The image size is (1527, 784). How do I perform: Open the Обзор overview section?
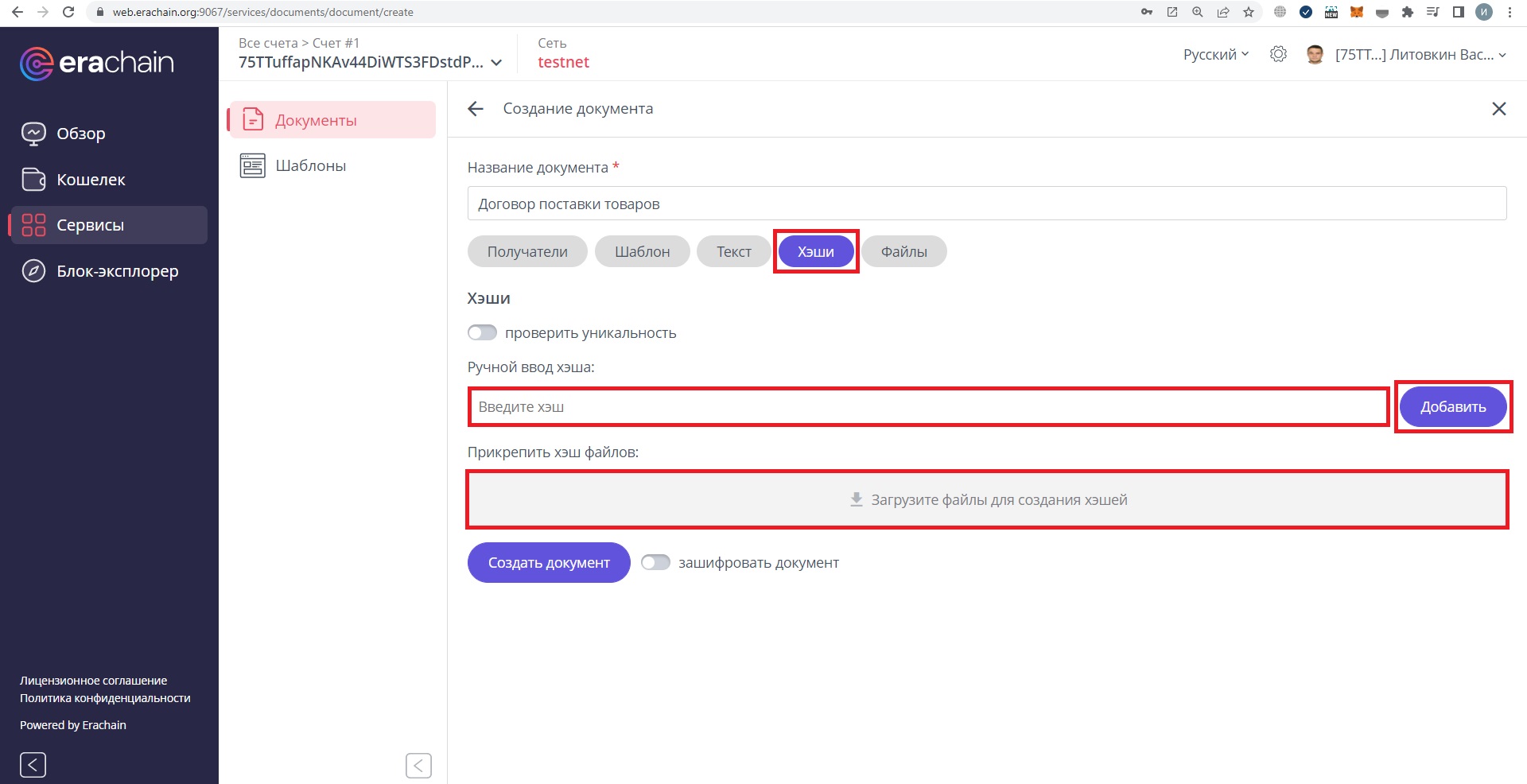80,134
